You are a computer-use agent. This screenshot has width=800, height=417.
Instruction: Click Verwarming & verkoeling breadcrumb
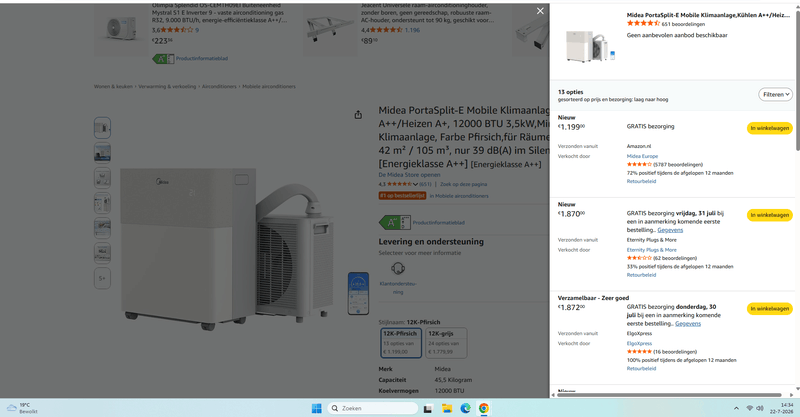167,86
